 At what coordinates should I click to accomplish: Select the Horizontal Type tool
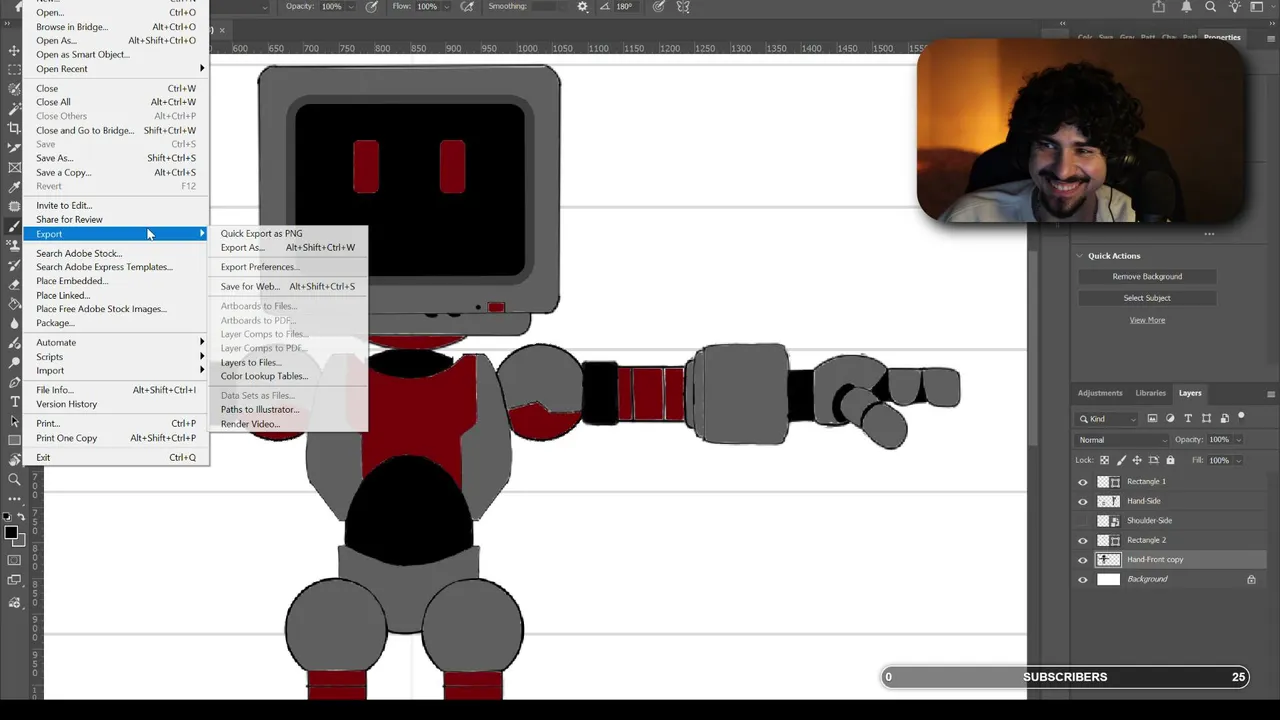click(x=14, y=401)
